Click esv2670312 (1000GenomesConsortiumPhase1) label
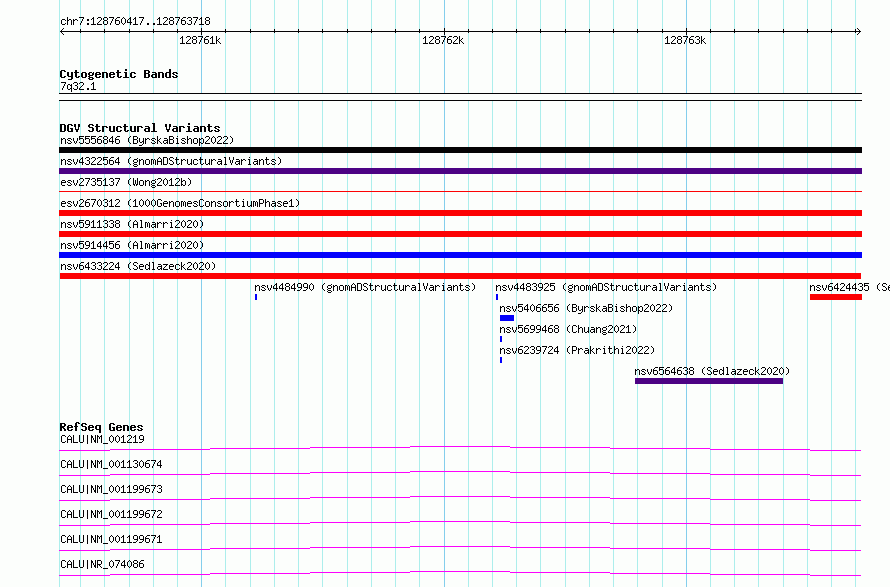The height and width of the screenshot is (587, 890). coord(180,203)
